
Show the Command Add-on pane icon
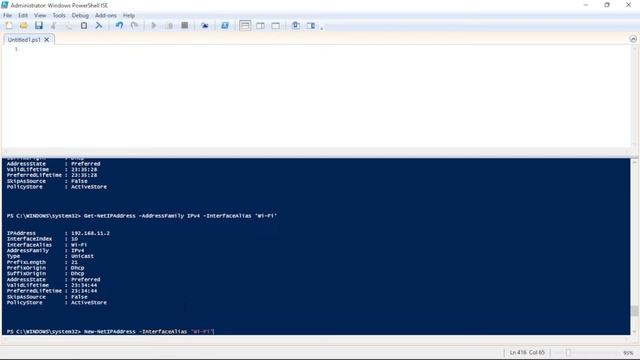pos(311,25)
